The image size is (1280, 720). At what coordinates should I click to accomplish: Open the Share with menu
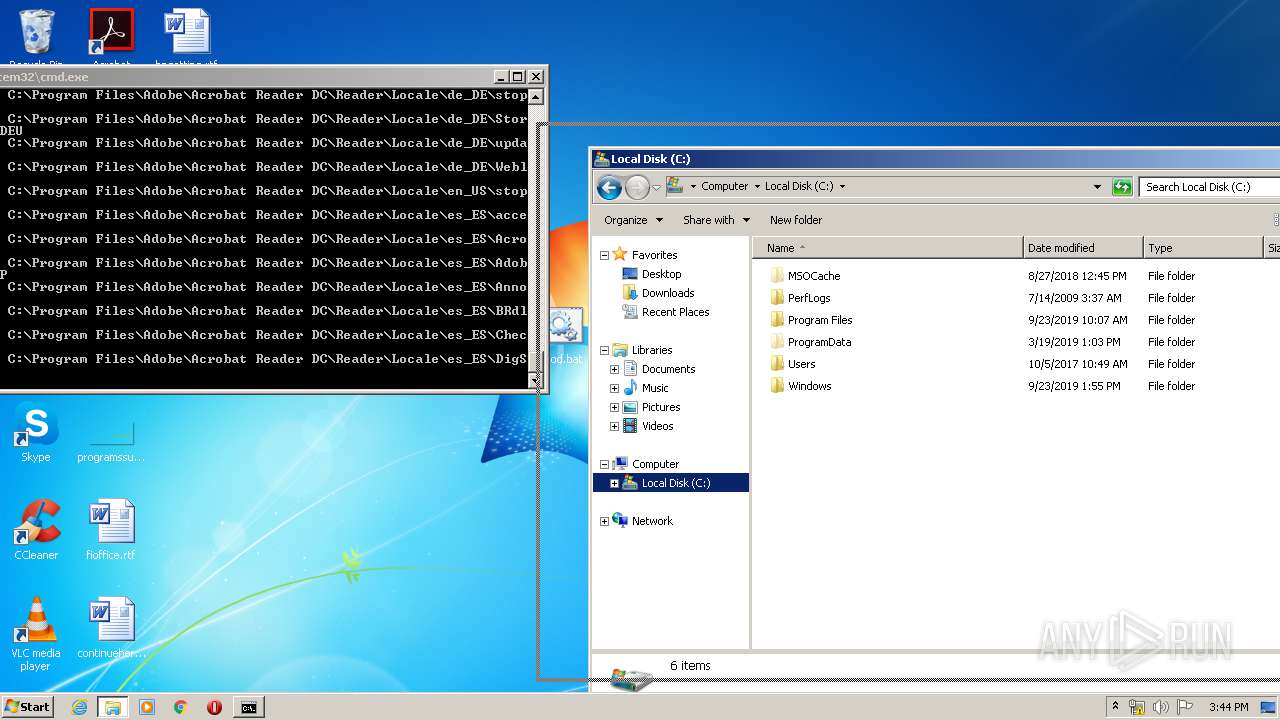point(716,220)
